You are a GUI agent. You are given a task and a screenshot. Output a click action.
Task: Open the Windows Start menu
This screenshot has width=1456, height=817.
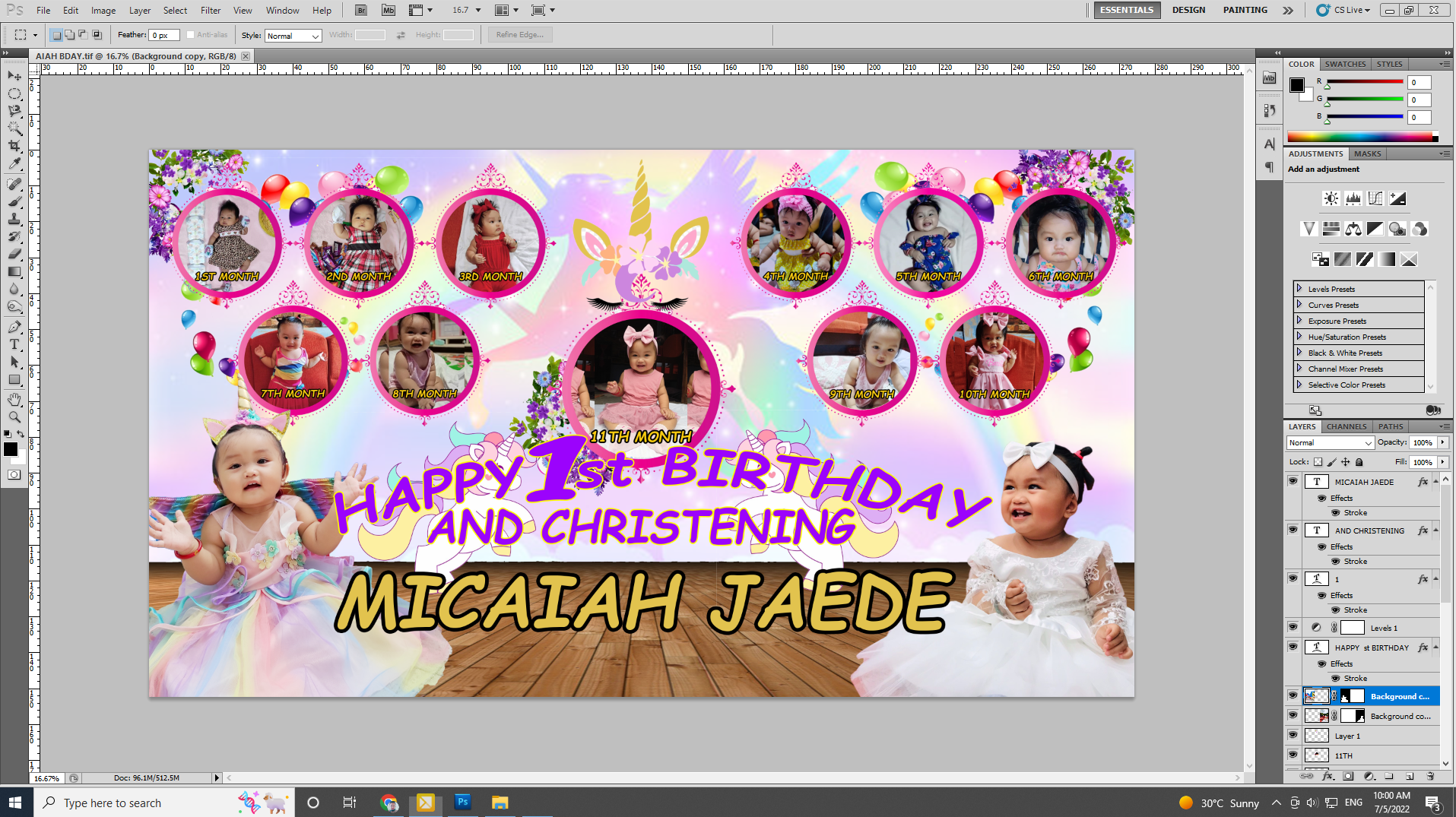tap(16, 803)
